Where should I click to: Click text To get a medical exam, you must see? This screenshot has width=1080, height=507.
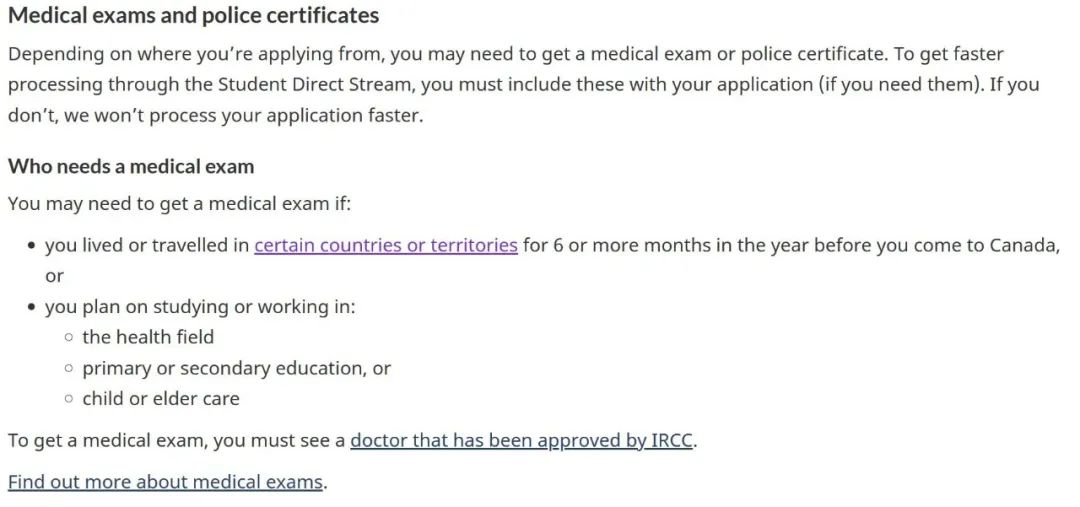coord(176,441)
